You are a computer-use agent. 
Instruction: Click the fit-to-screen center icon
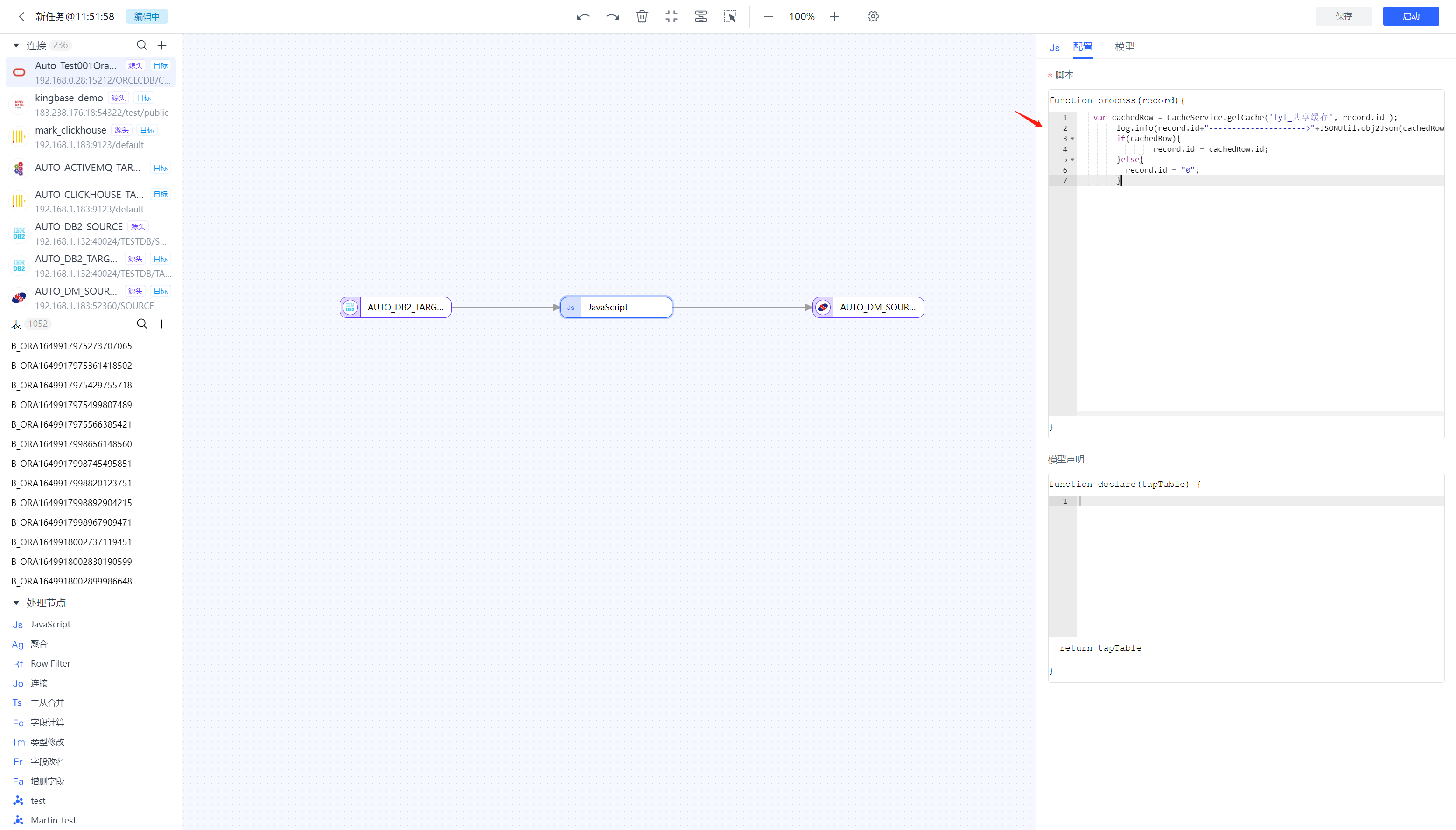pos(671,16)
